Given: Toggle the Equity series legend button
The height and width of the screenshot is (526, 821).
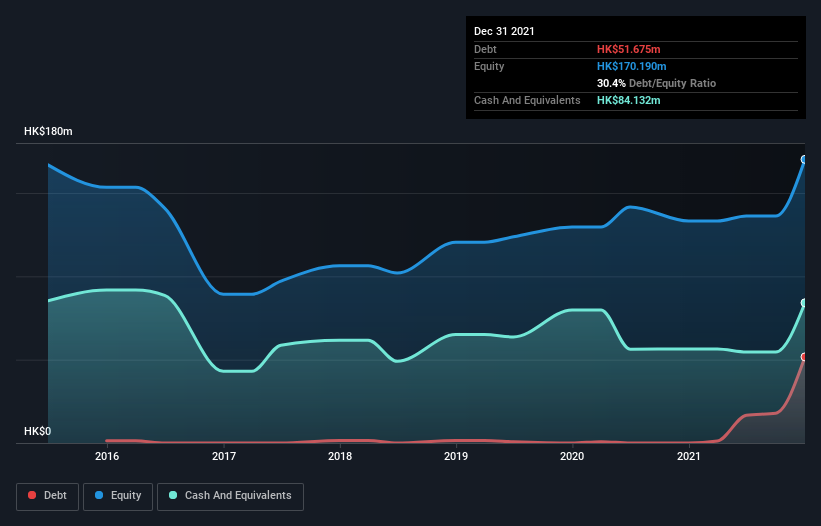Looking at the screenshot, I should 118,496.
